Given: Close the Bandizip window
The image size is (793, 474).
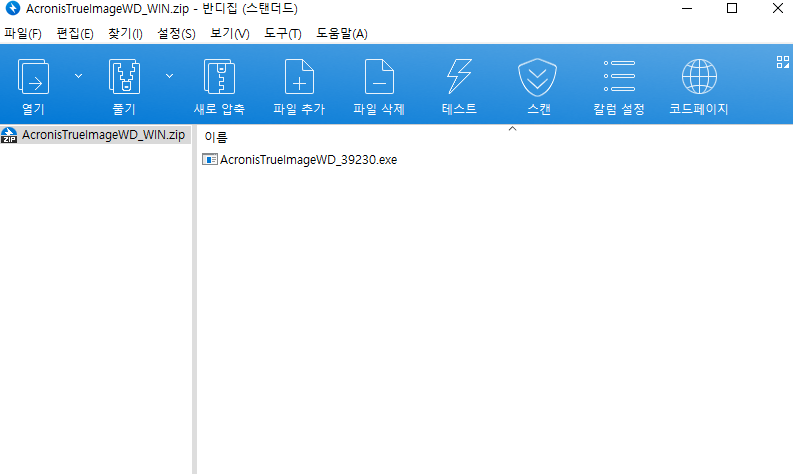Looking at the screenshot, I should [778, 9].
